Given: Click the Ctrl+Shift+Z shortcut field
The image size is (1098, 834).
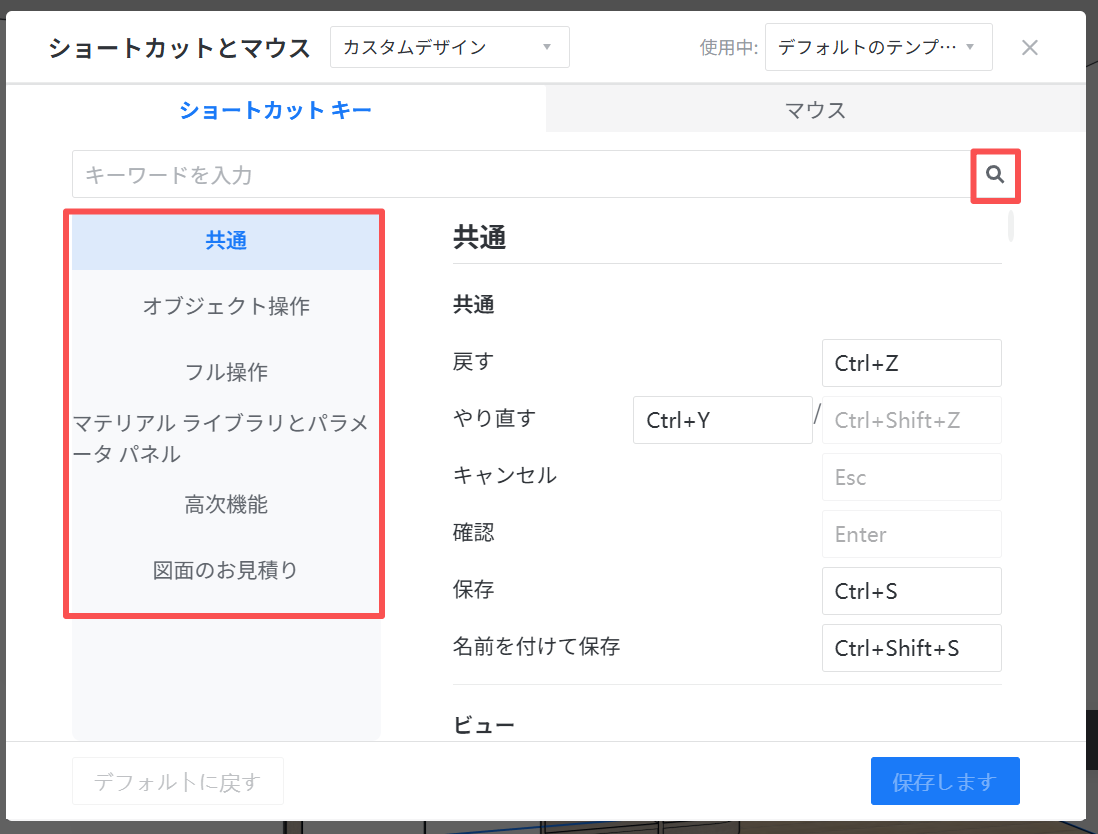Looking at the screenshot, I should [911, 420].
